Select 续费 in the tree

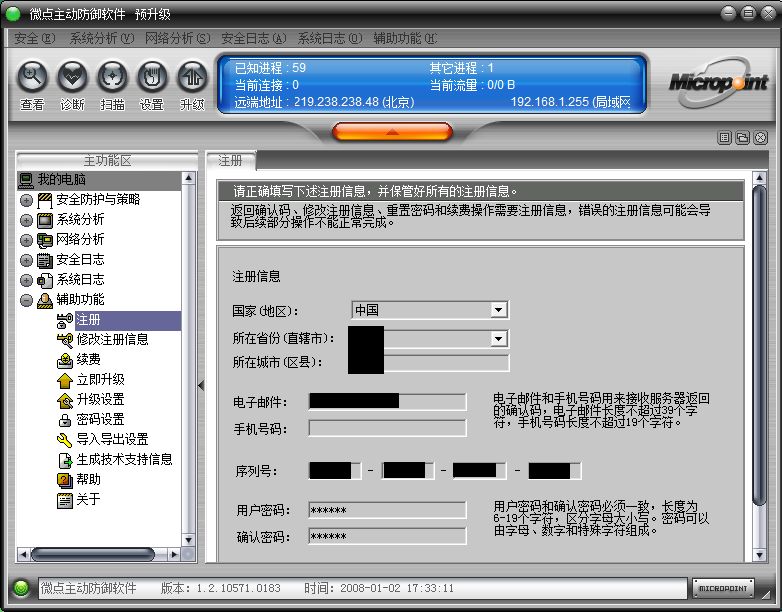(x=88, y=360)
